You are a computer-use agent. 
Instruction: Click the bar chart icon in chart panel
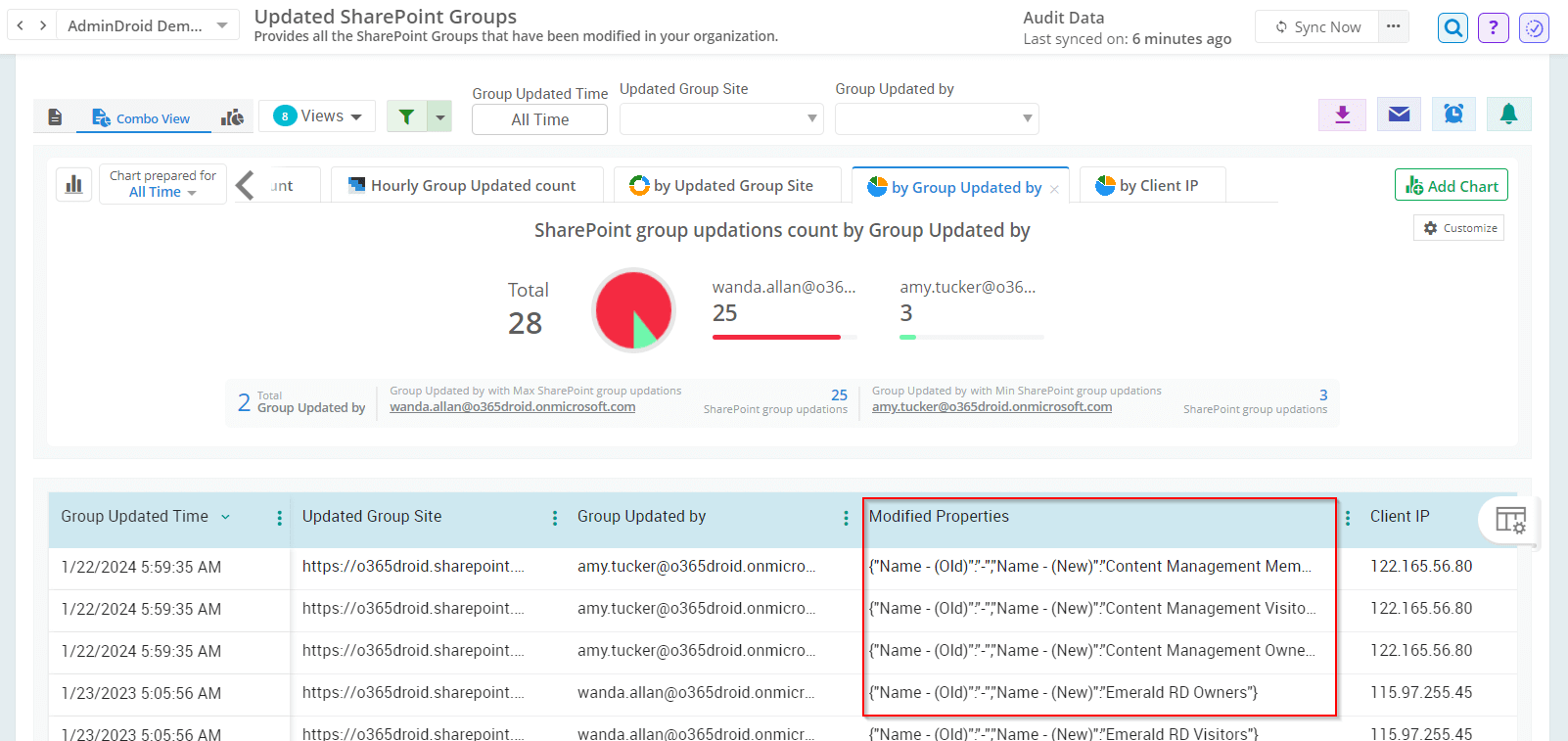point(73,184)
